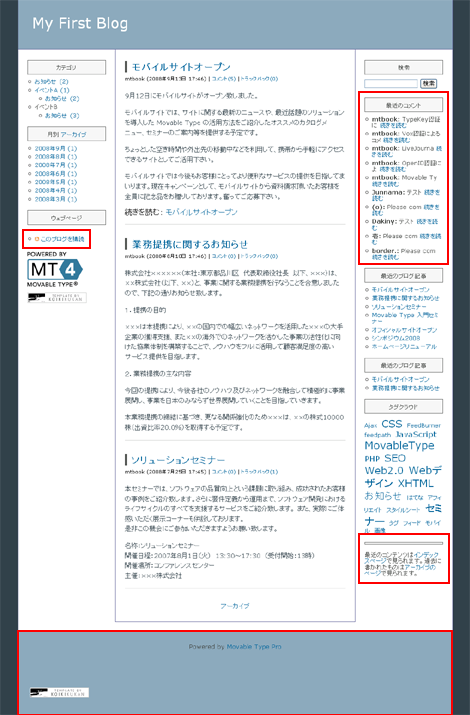Click the template credit badge in footer
Screen dimensions: 470x715
[x=59, y=692]
